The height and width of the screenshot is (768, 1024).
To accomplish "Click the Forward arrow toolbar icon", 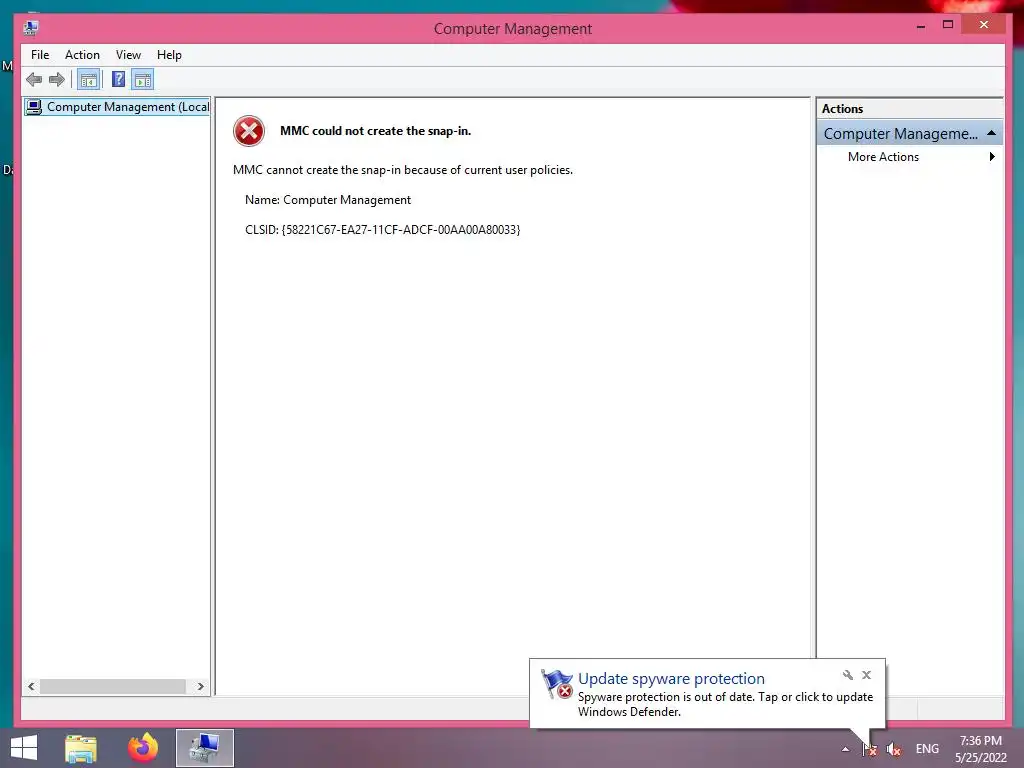I will pos(57,80).
